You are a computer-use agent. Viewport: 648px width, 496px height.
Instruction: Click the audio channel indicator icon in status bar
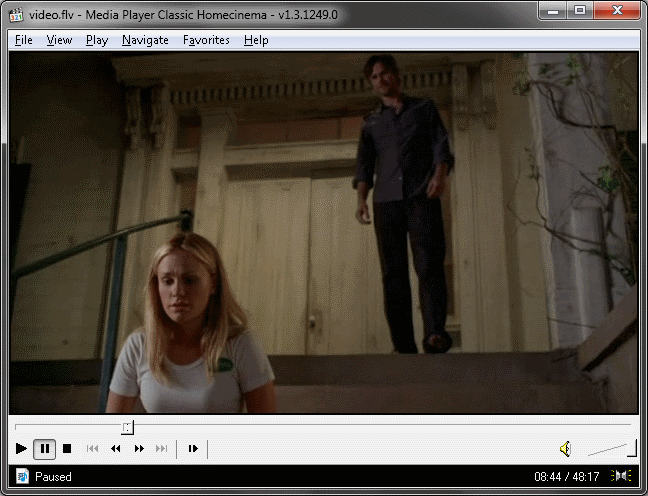(621, 476)
